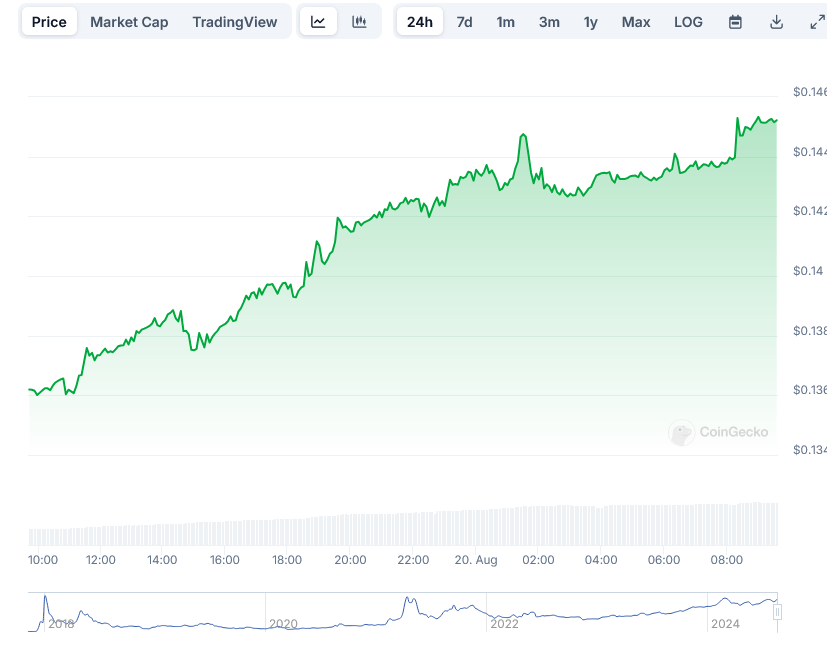Select the 3m time range

(x=549, y=22)
